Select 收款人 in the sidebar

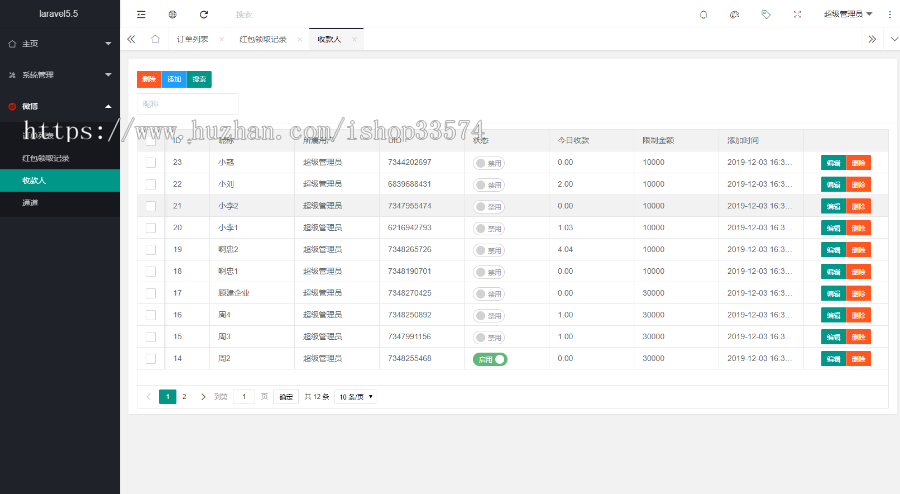coord(60,180)
